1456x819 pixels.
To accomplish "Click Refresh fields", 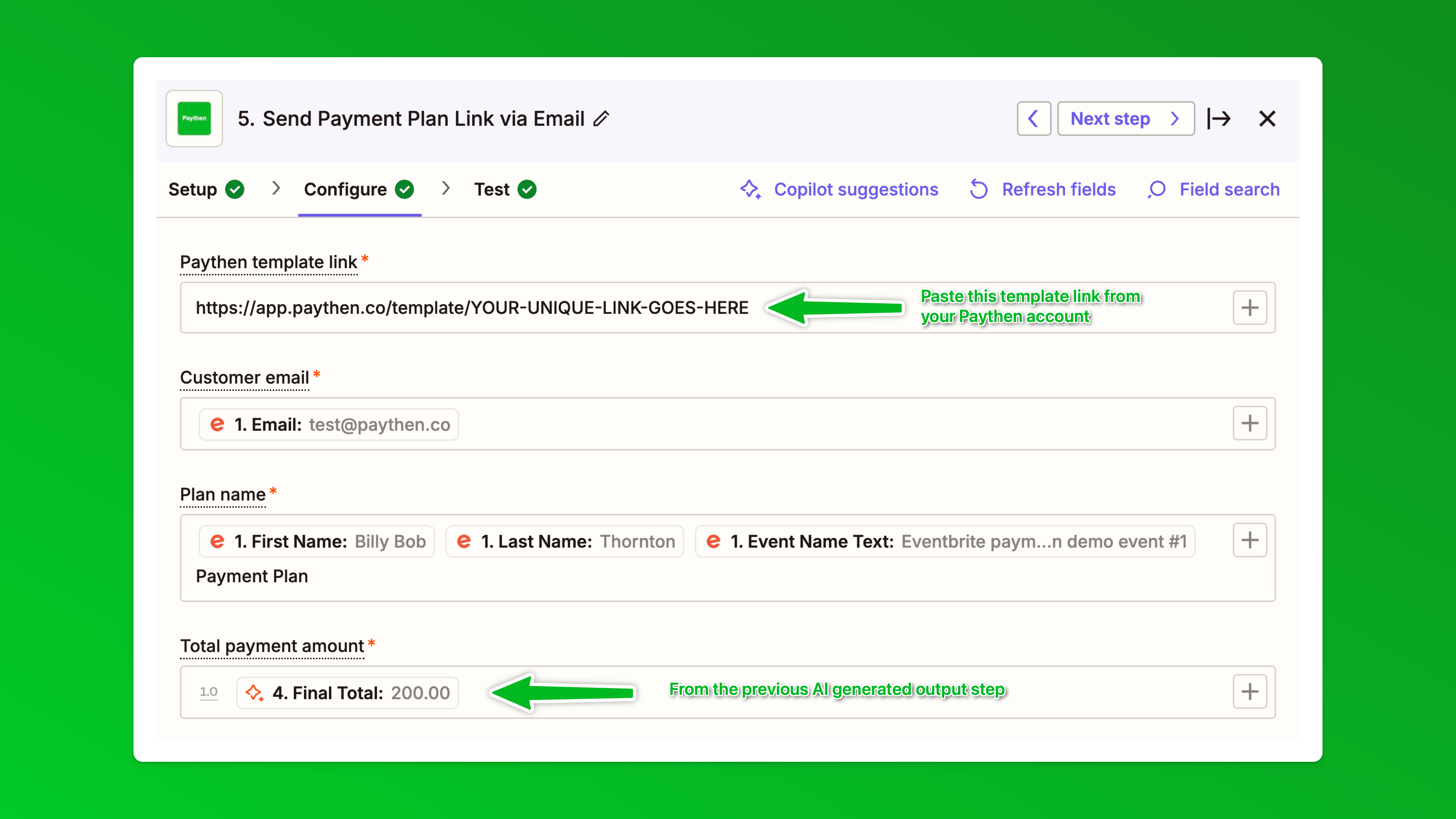I will pyautogui.click(x=1043, y=190).
